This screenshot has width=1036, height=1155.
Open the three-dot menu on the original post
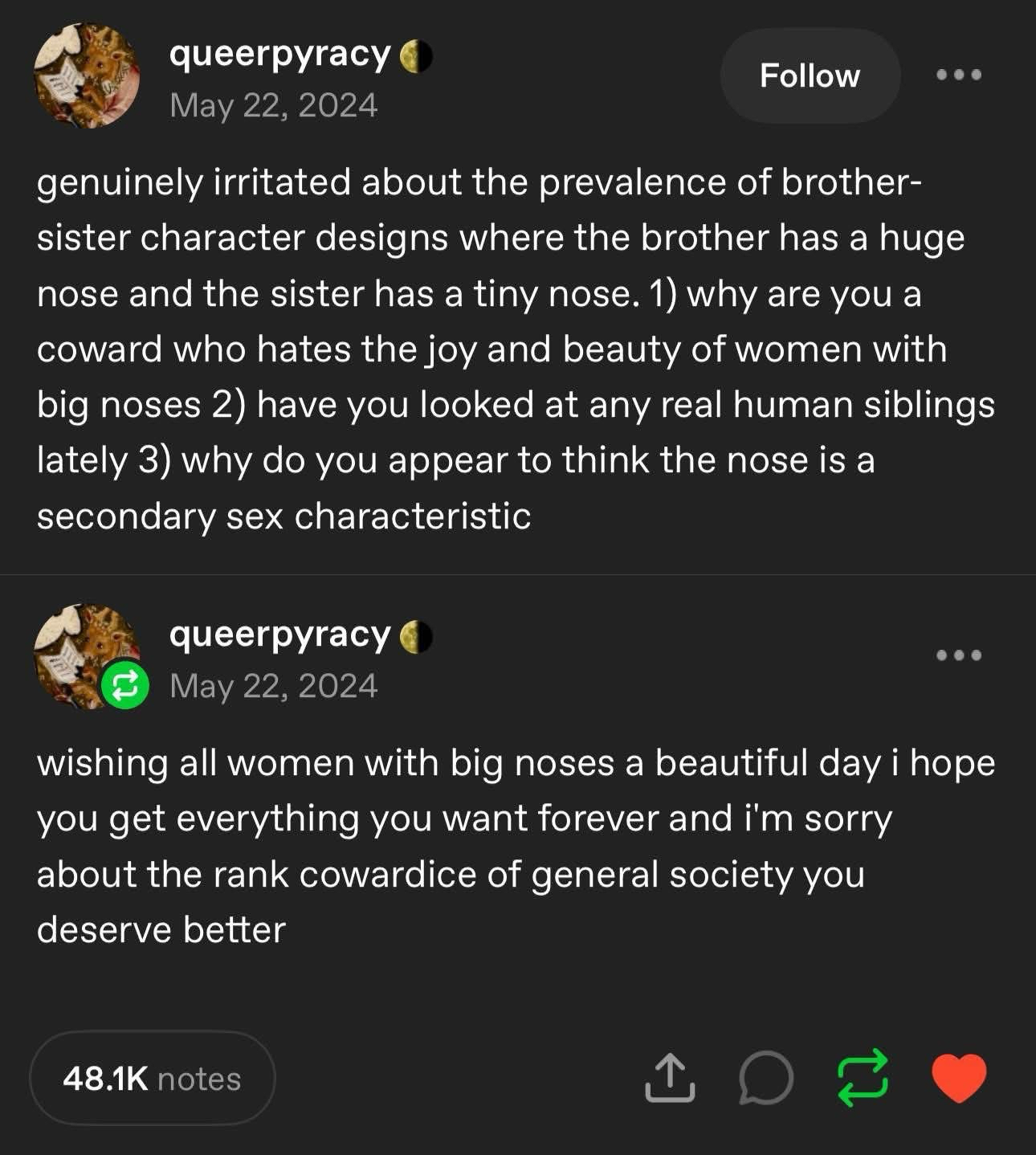pos(959,76)
